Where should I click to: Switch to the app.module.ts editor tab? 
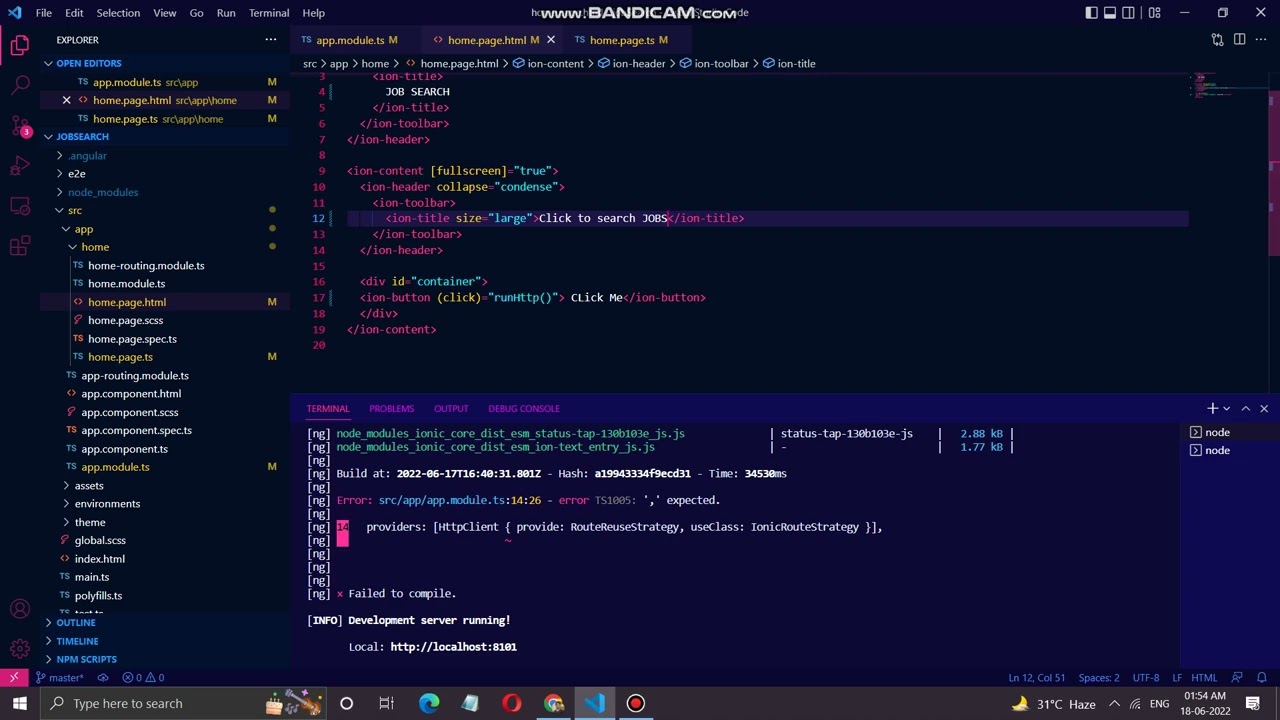350,40
